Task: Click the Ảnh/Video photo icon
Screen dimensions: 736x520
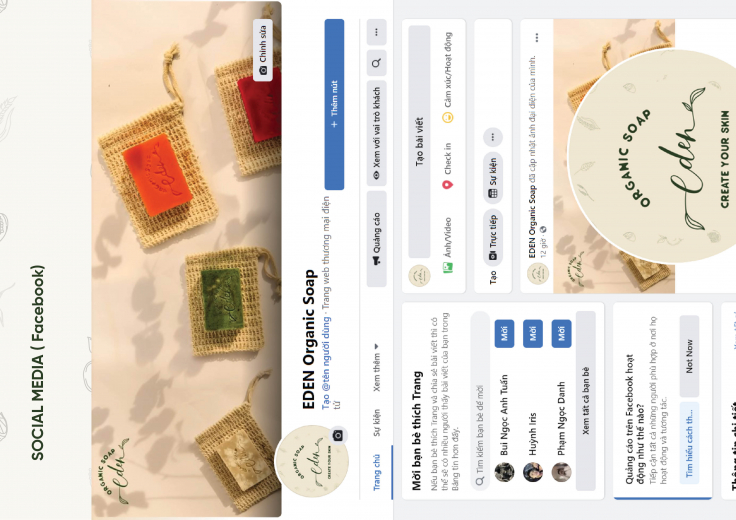Action: tap(448, 268)
